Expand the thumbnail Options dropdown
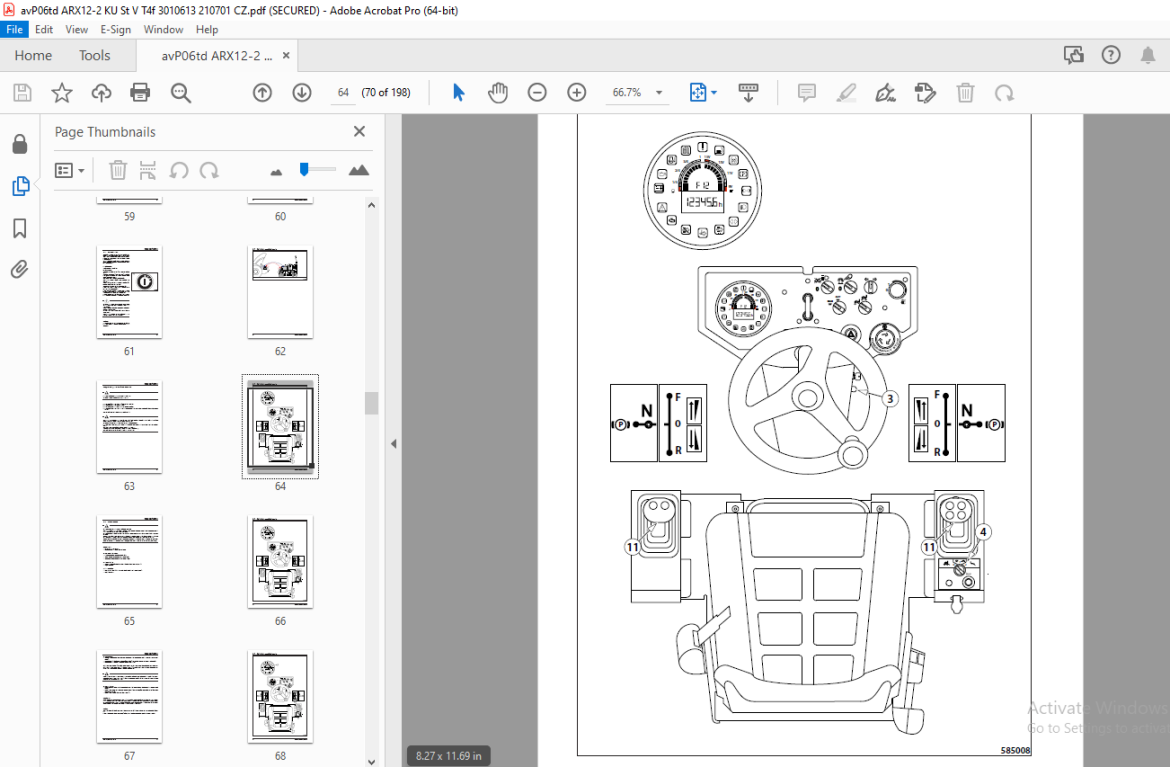 (69, 171)
